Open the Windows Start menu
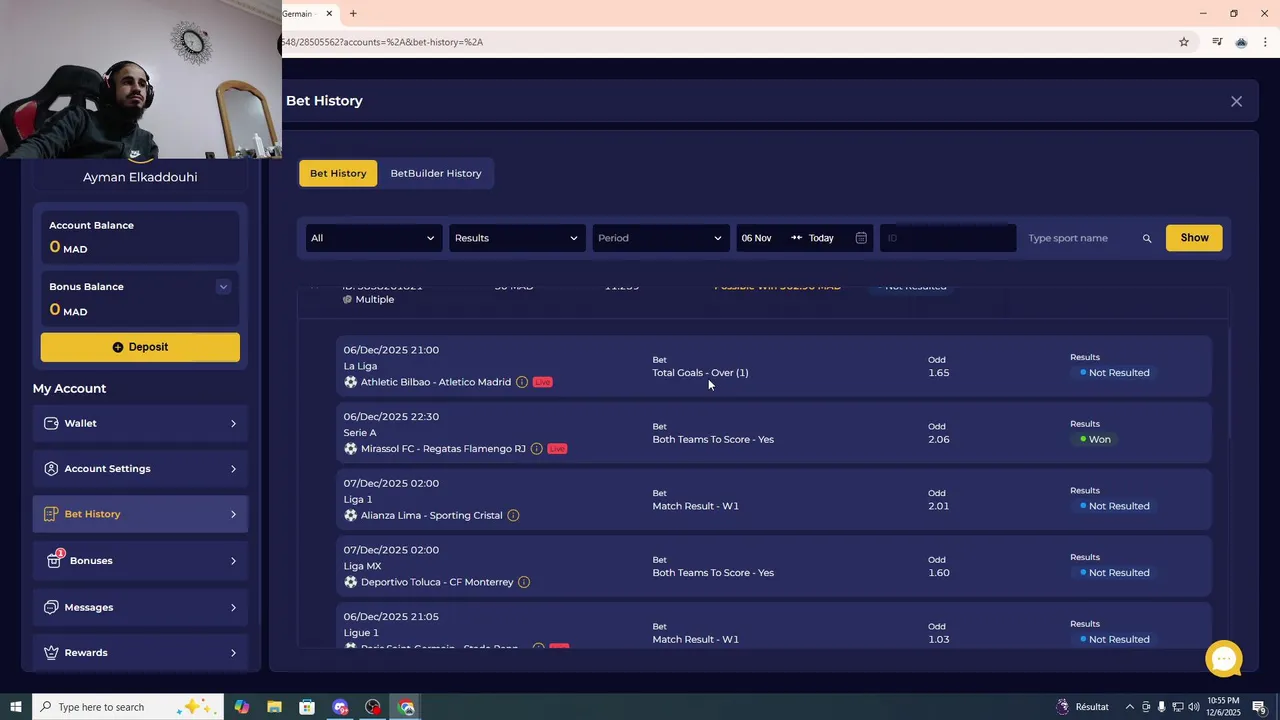The width and height of the screenshot is (1280, 720). pos(15,707)
